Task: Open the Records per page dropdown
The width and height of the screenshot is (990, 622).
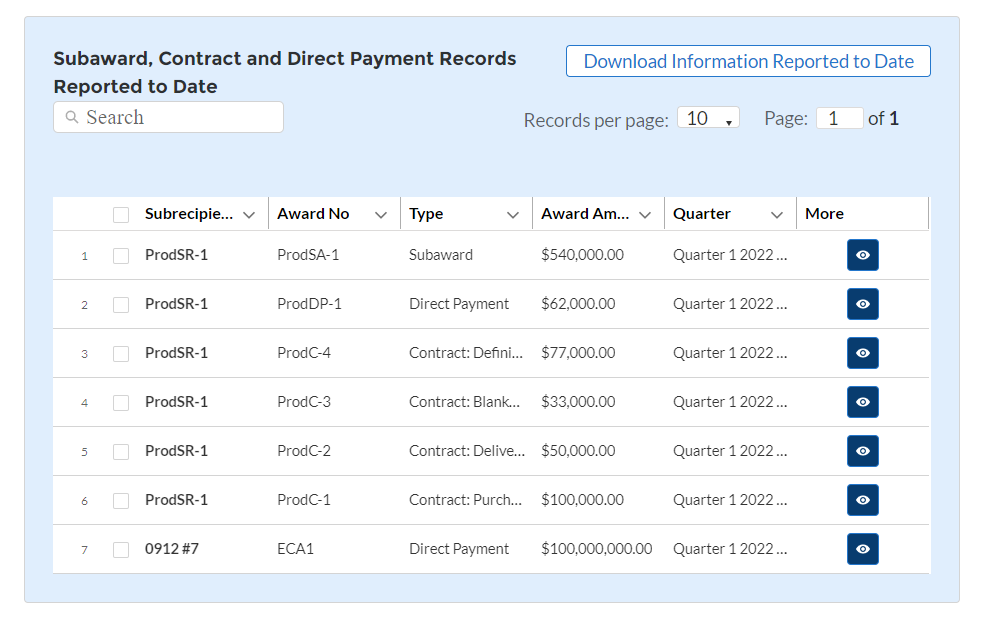Action: (x=708, y=118)
